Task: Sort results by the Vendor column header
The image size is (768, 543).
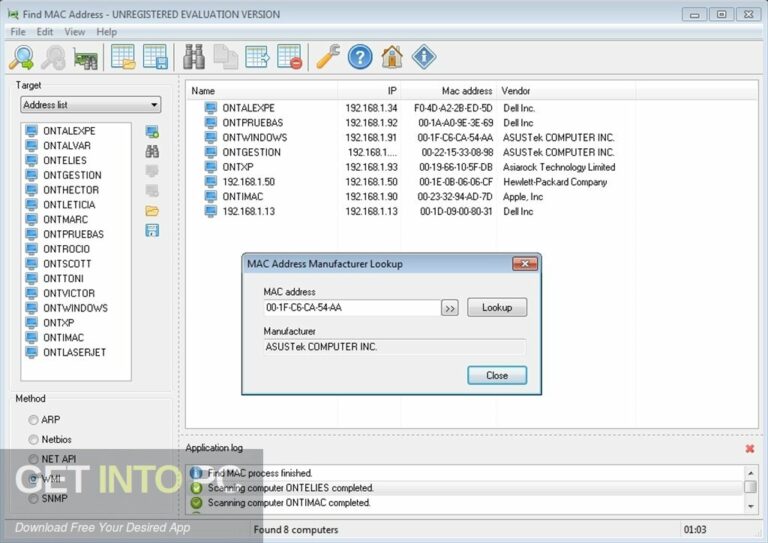Action: (x=566, y=91)
